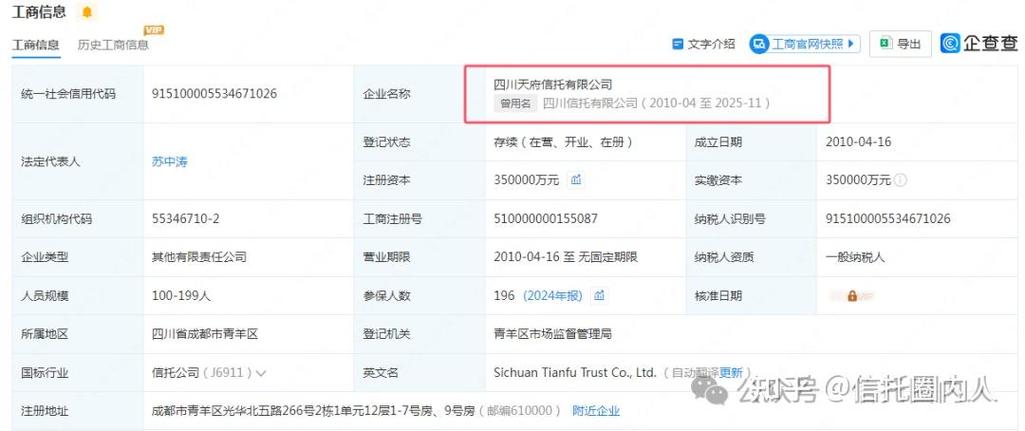Click the chart icon beside 注册资本 350000万元
1025x431 pixels.
pos(577,180)
